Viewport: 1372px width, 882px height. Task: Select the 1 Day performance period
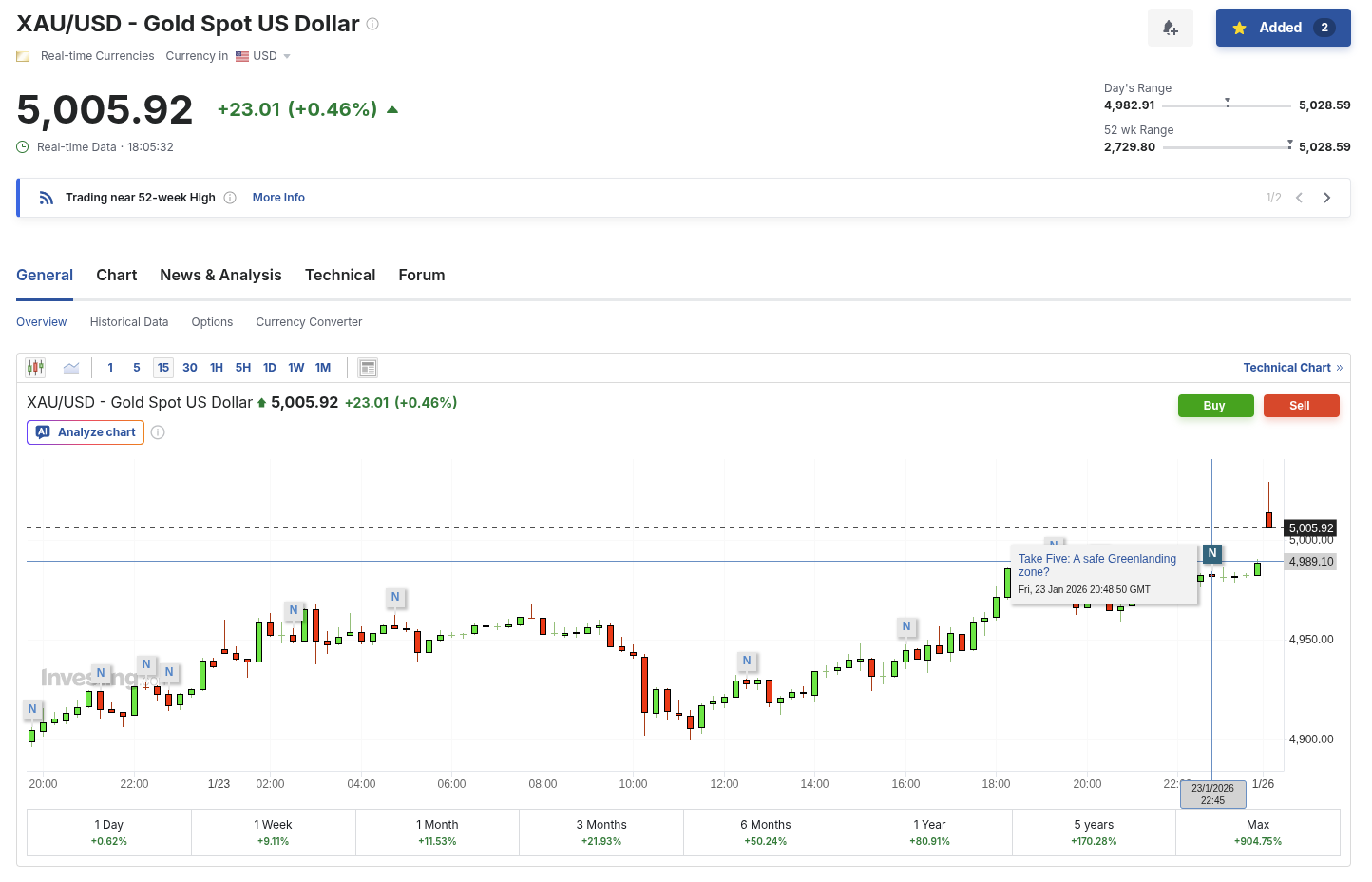pyautogui.click(x=109, y=833)
